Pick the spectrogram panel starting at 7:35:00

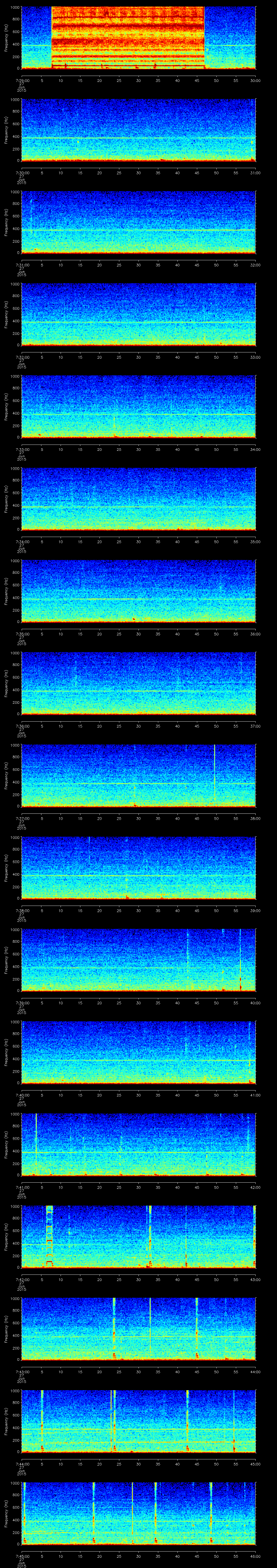139,591
